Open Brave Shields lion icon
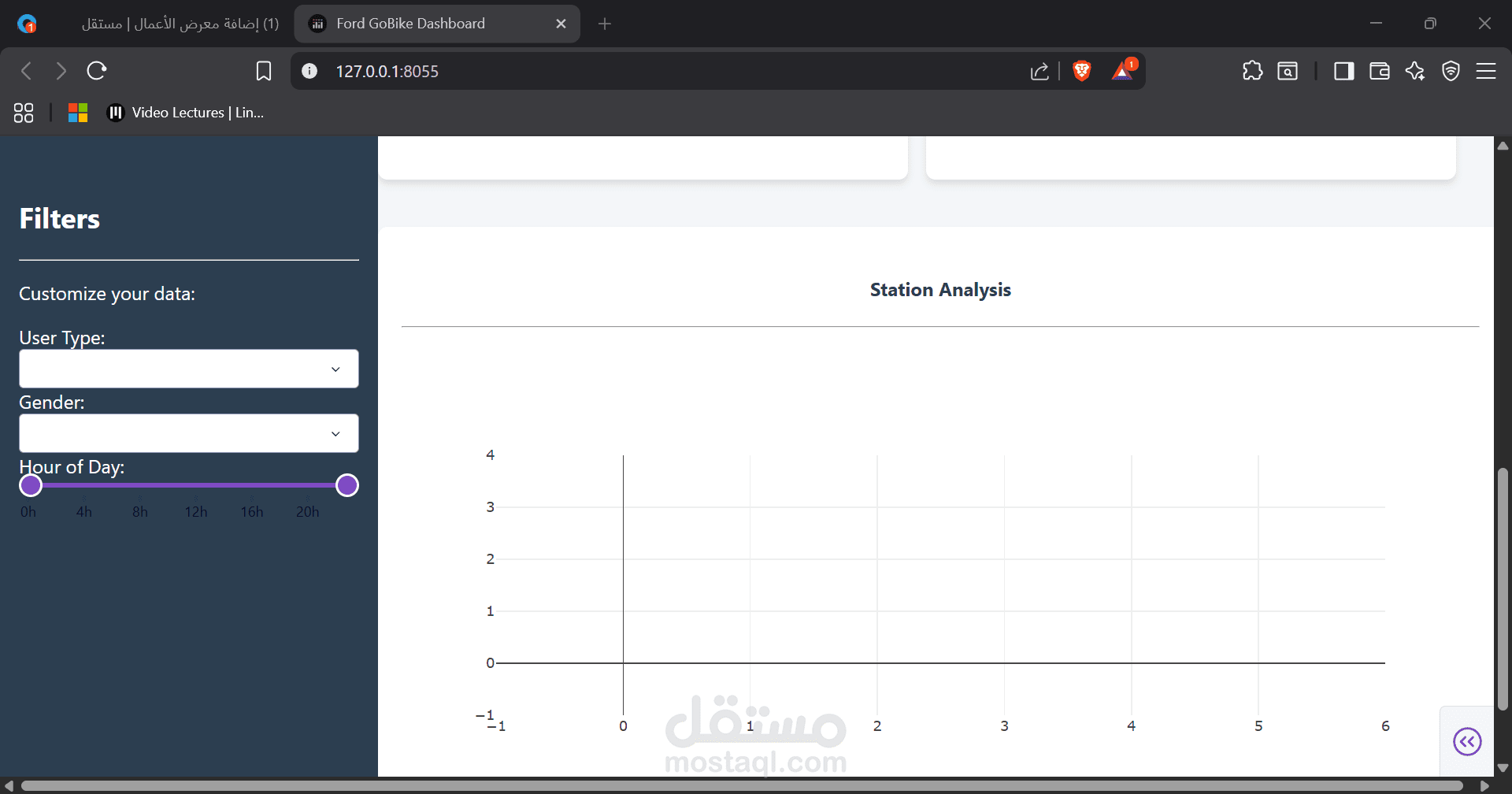Viewport: 1512px width, 794px height. coord(1082,71)
